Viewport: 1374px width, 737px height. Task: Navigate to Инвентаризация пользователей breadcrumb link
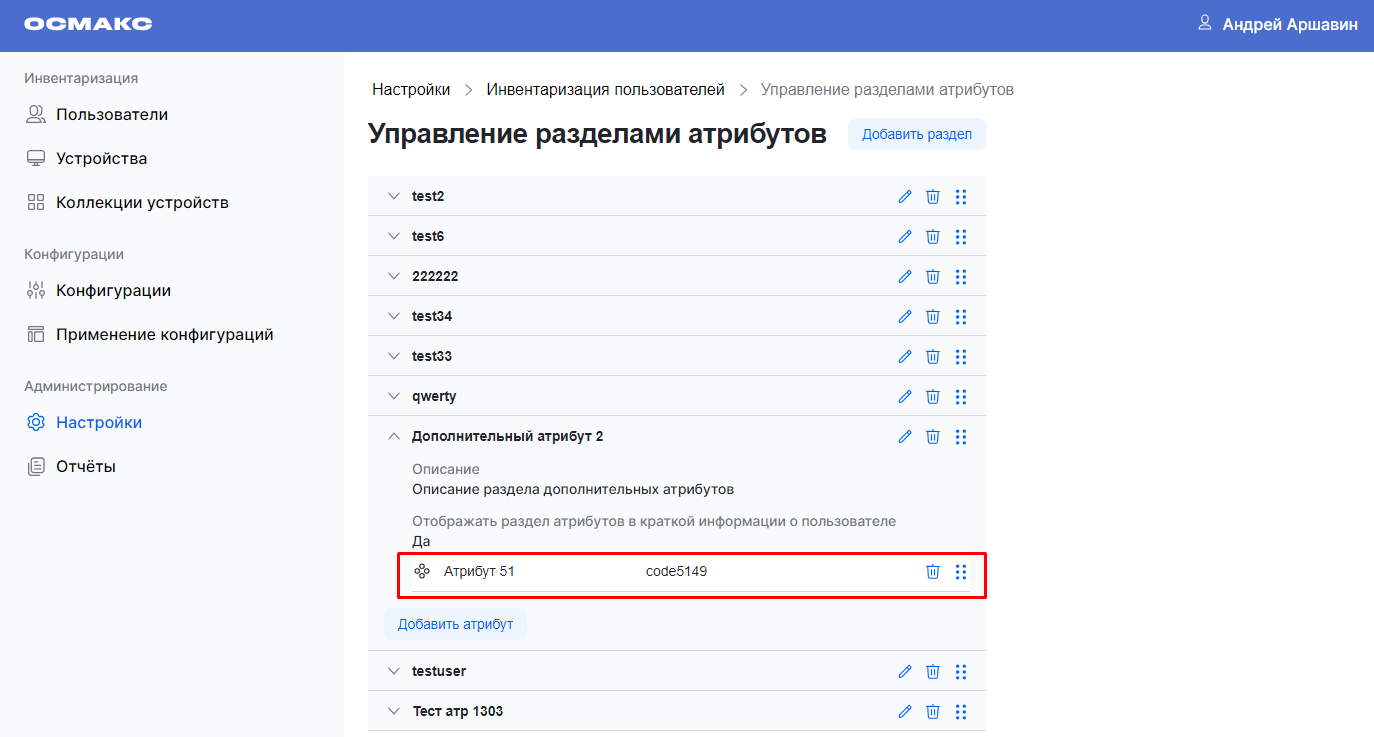point(605,90)
